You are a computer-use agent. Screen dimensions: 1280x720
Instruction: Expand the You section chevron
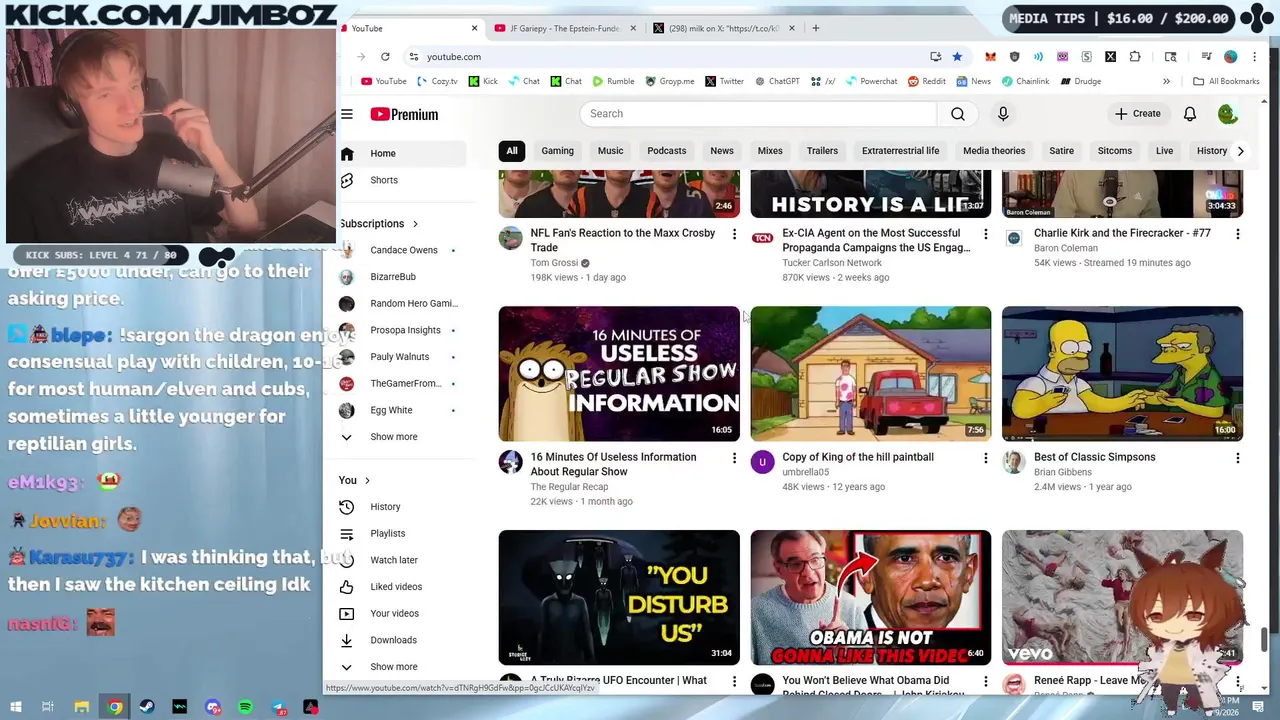pos(367,481)
